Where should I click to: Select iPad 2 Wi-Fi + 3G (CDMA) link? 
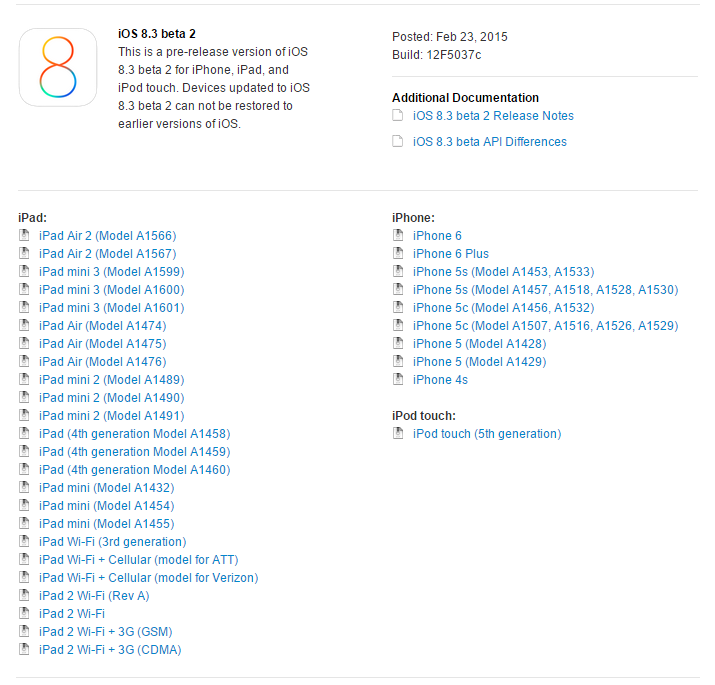[x=110, y=650]
